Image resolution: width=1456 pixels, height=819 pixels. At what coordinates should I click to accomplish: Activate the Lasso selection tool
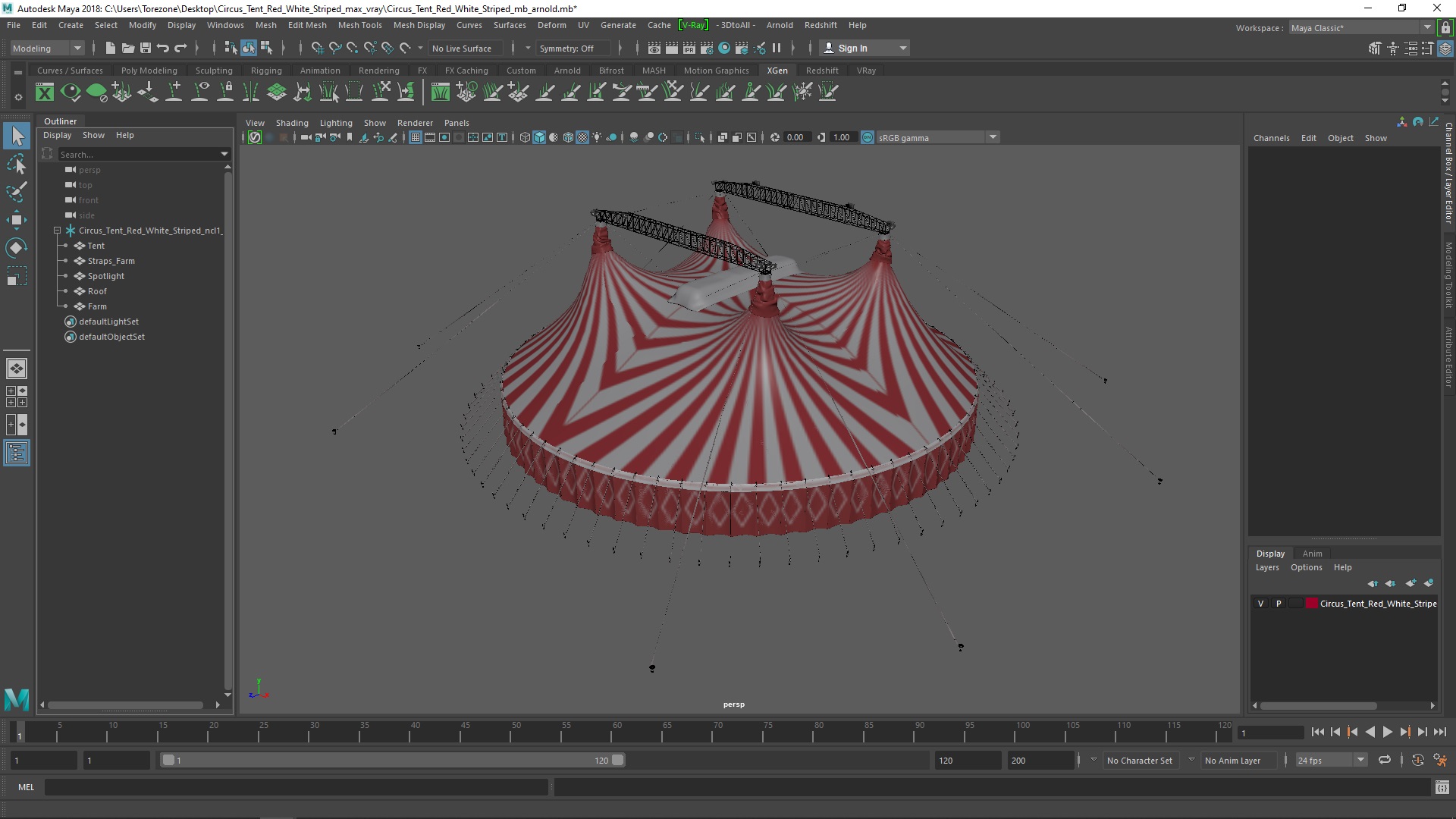(x=17, y=164)
